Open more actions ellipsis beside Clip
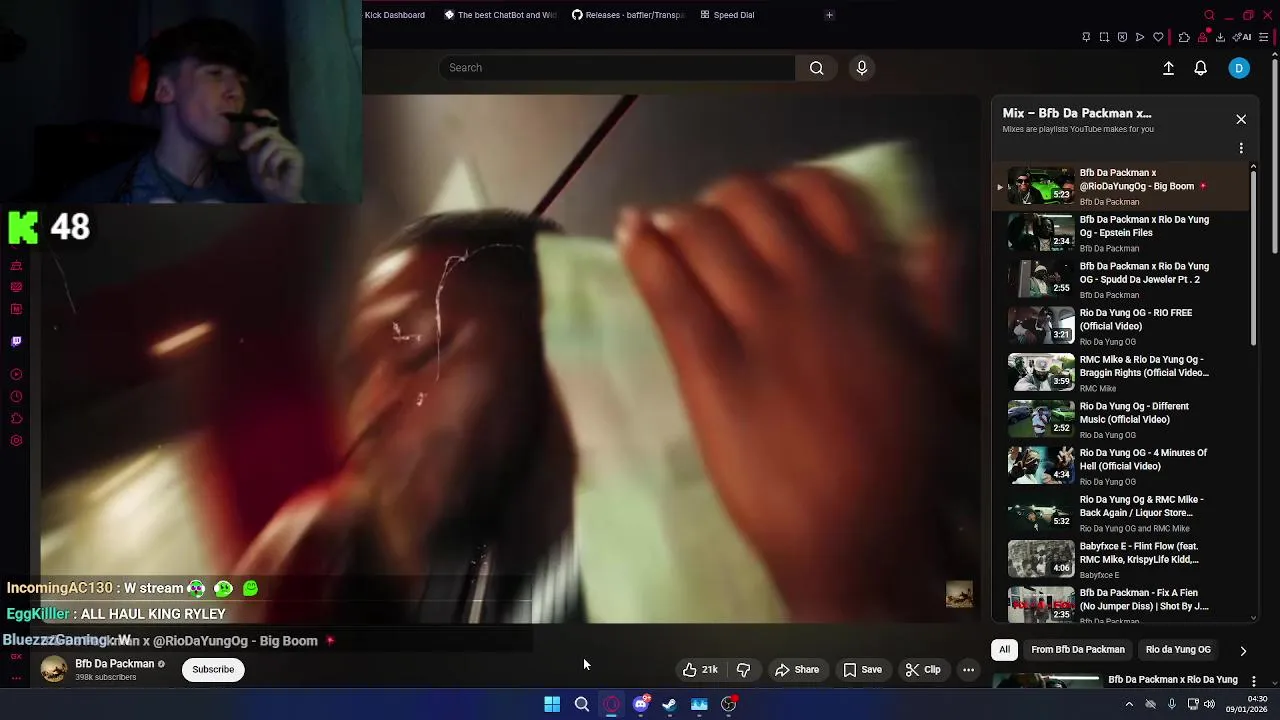1280x720 pixels. click(x=968, y=669)
